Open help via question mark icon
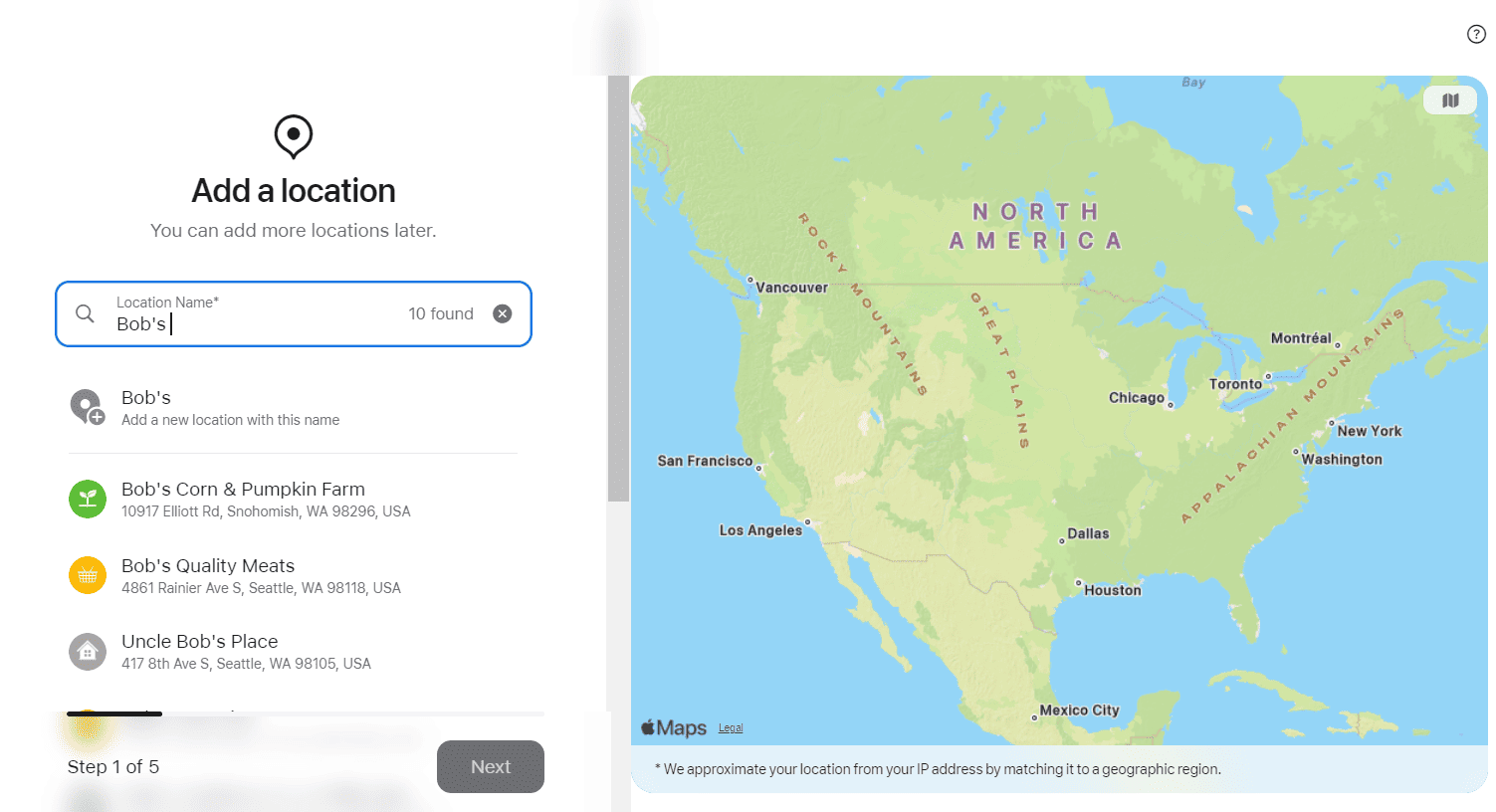The height and width of the screenshot is (812, 1496). (x=1476, y=34)
